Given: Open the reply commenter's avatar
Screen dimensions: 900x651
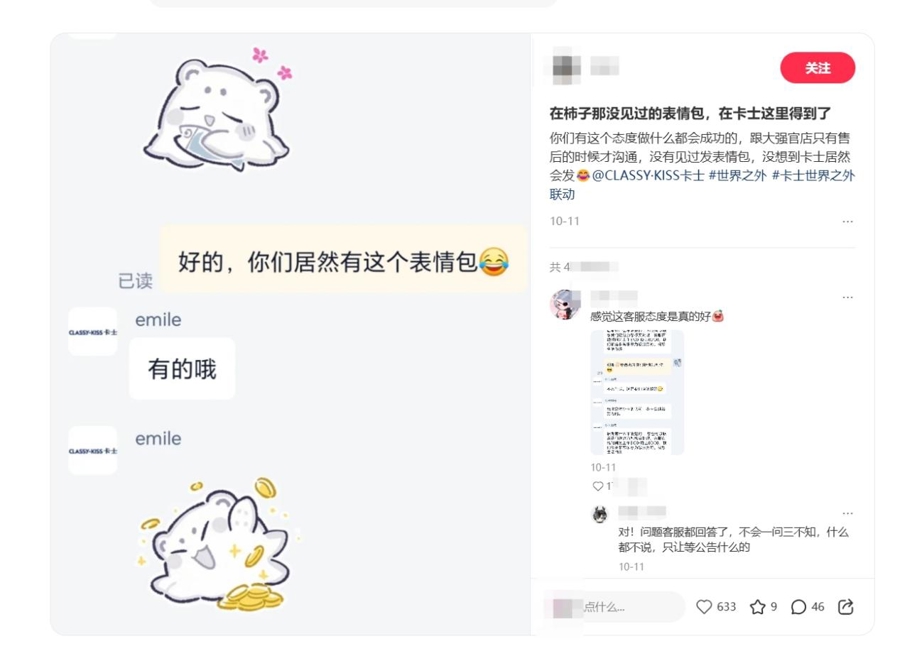Looking at the screenshot, I should pos(600,514).
